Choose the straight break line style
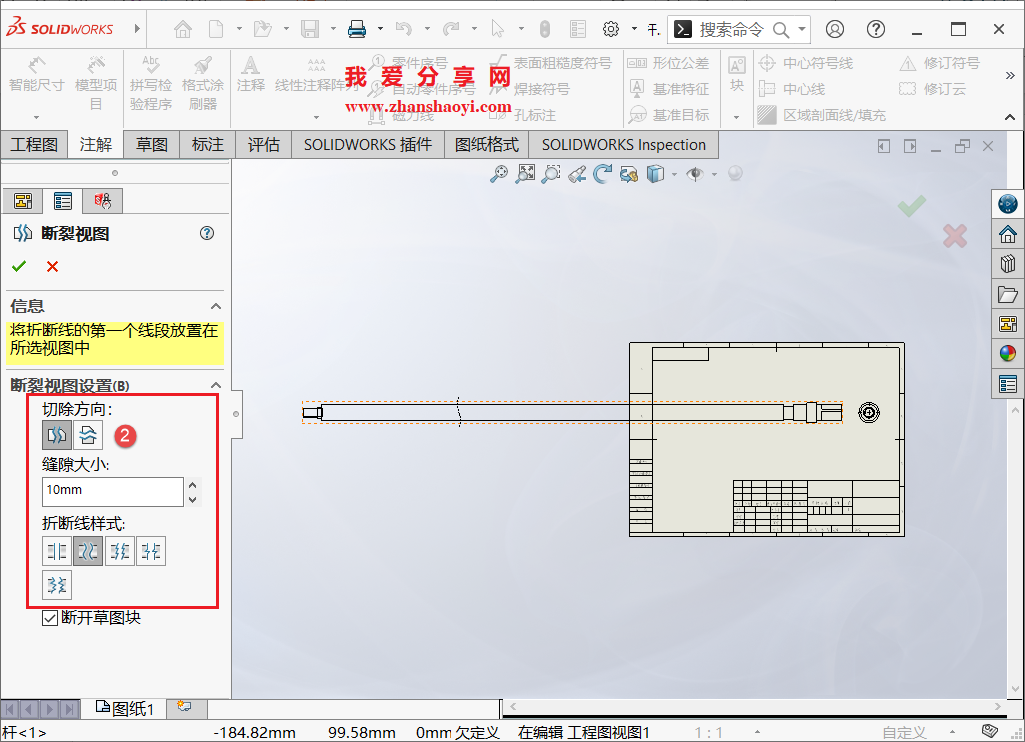This screenshot has width=1025, height=742. pos(57,550)
